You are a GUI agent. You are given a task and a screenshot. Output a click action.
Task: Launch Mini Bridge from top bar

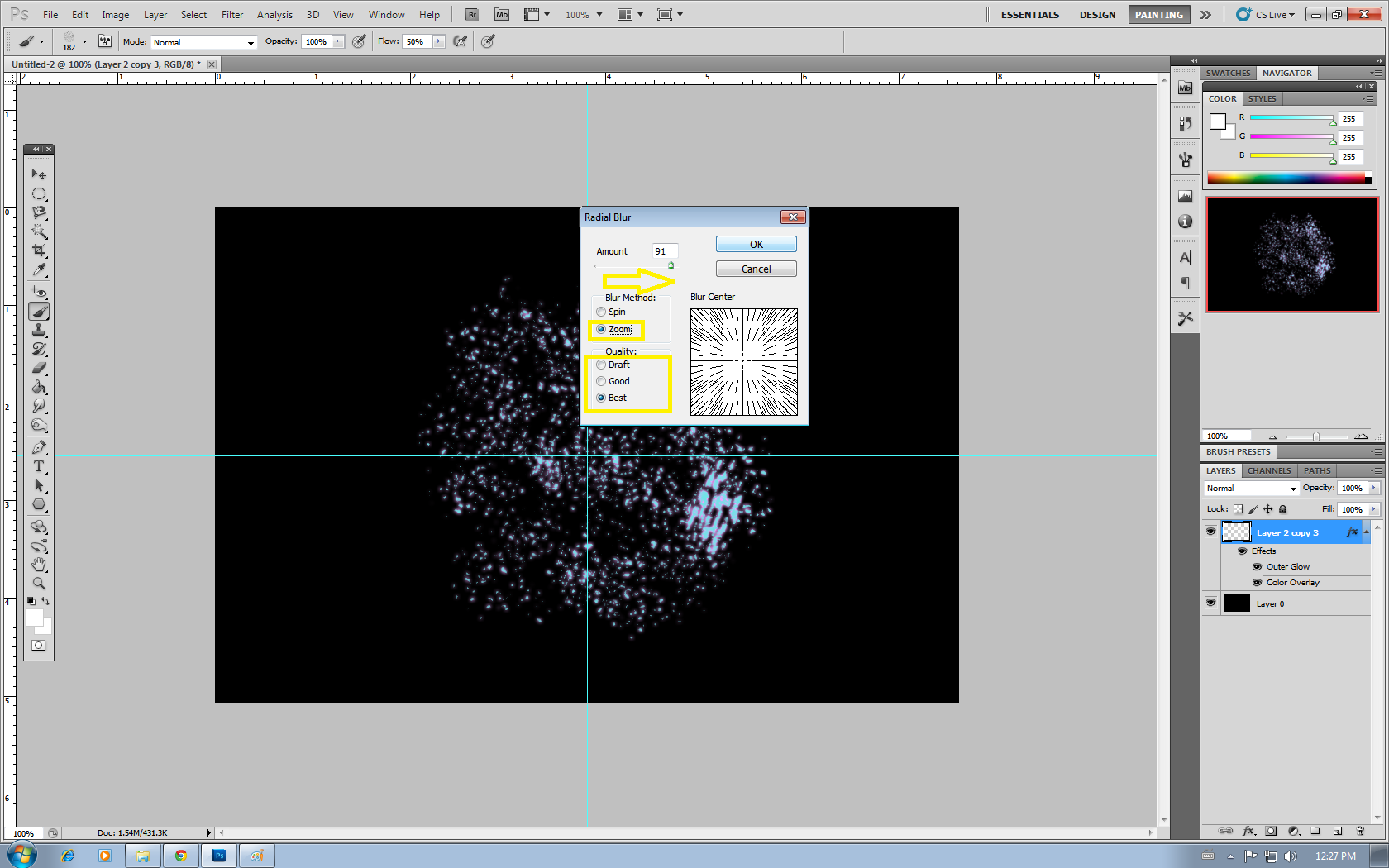(x=502, y=15)
